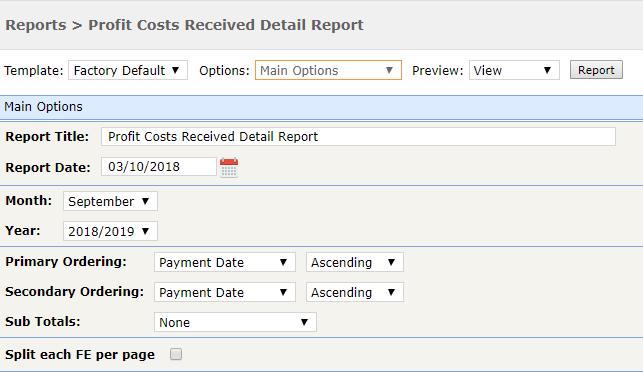The width and height of the screenshot is (643, 372).
Task: Run the report with the Report button
Action: pos(596,70)
